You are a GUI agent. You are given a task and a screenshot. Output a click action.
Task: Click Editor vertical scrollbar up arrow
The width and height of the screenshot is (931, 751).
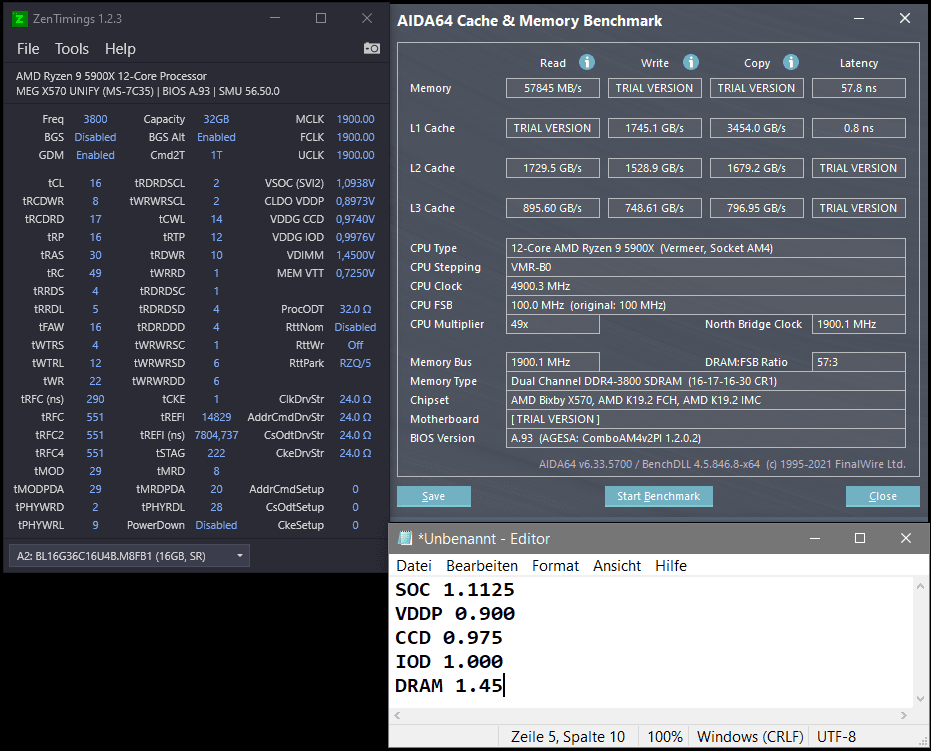tap(920, 585)
